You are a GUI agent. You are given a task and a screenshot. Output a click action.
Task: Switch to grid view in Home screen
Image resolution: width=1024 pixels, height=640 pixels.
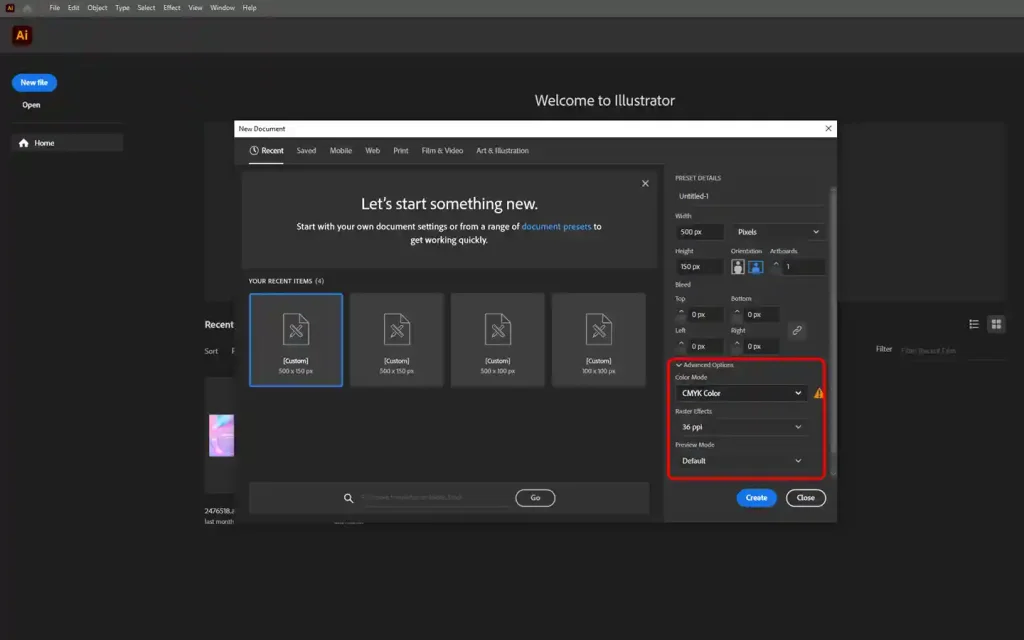[996, 324]
